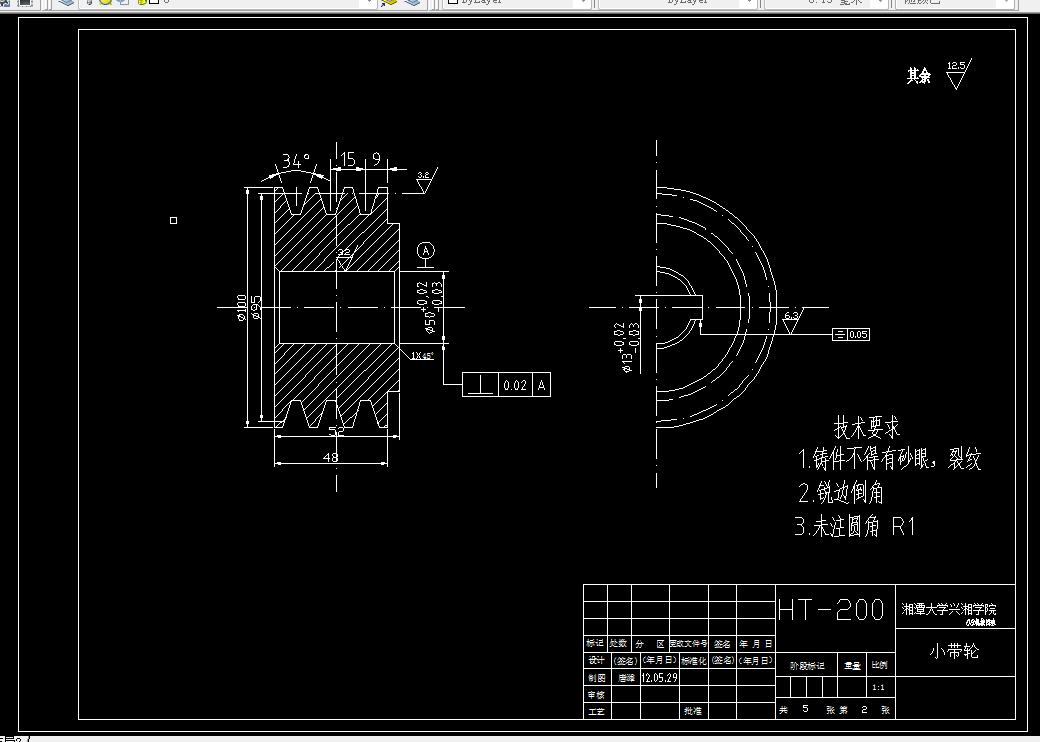Select the date 12.05.29 text
The width and height of the screenshot is (1040, 742).
pyautogui.click(x=659, y=678)
